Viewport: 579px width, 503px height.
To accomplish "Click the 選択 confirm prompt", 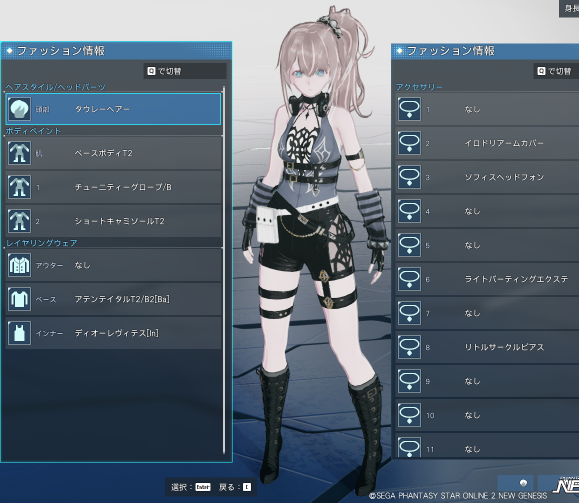I will [x=191, y=487].
